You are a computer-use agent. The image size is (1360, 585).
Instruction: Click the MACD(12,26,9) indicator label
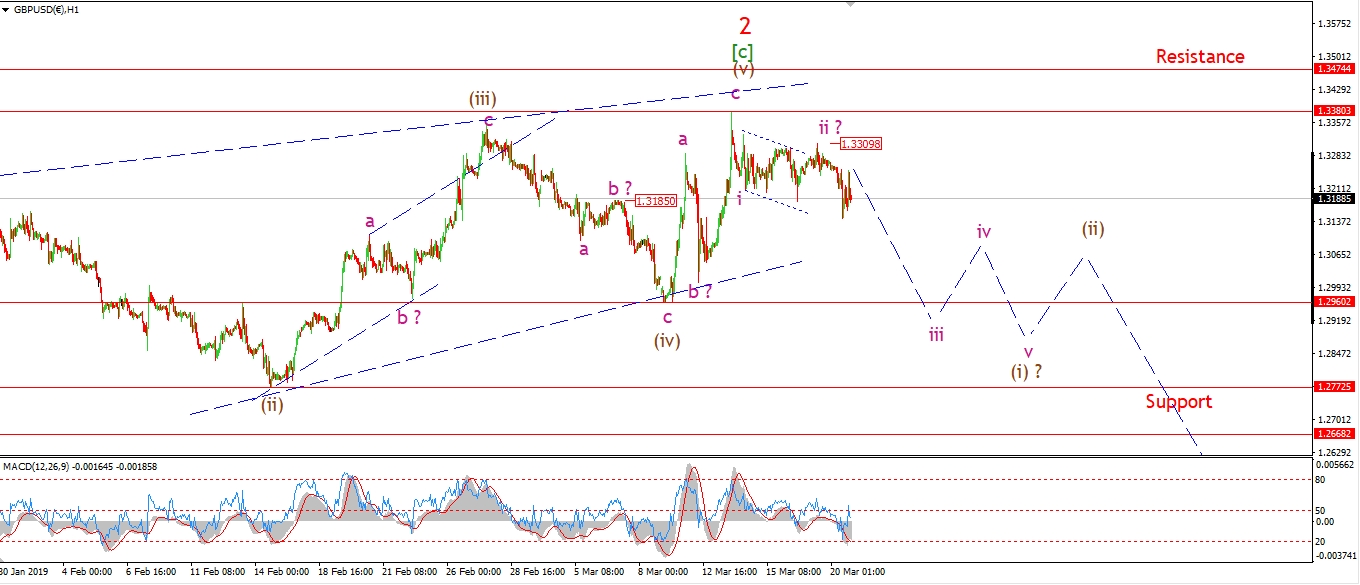[x=45, y=467]
